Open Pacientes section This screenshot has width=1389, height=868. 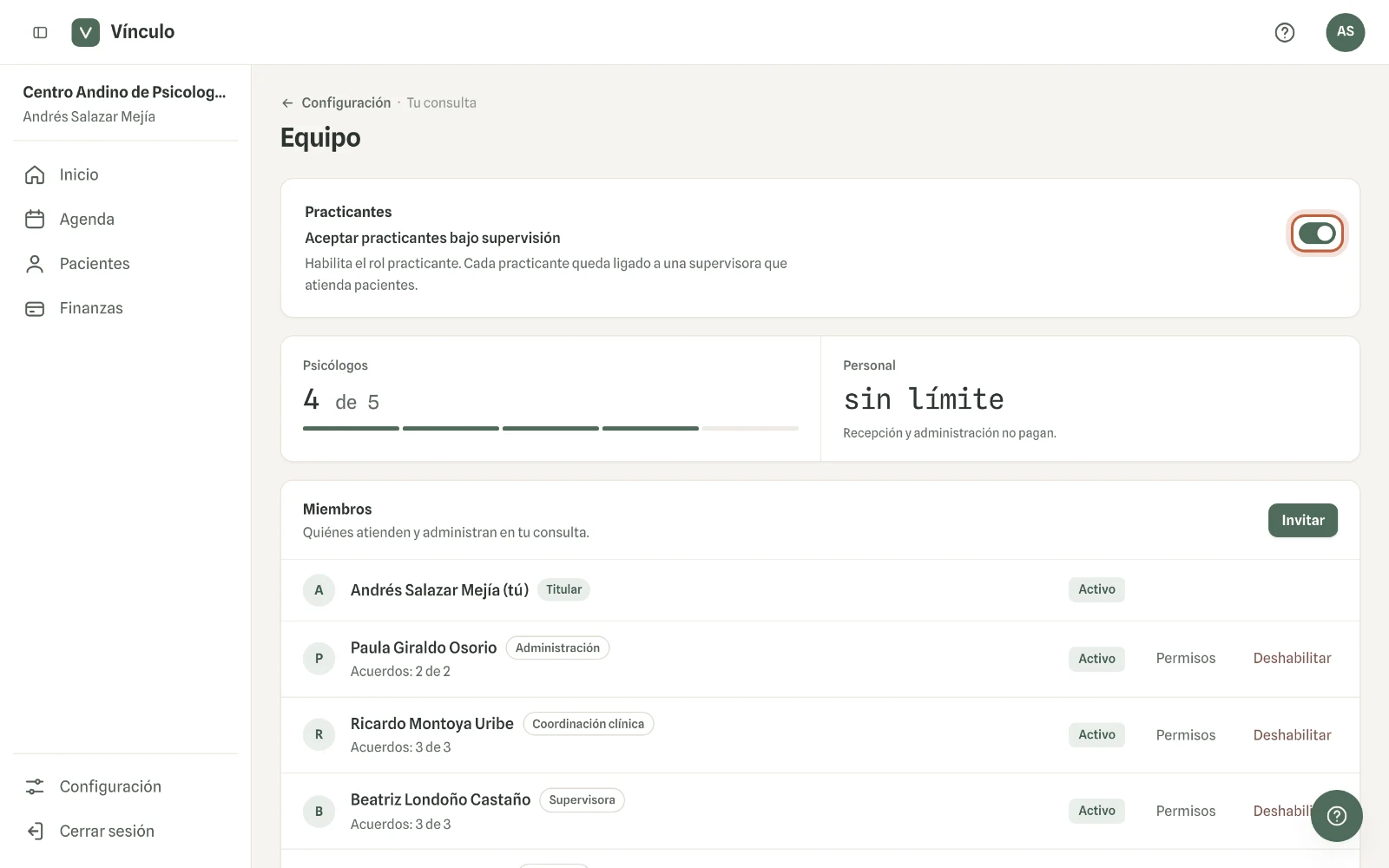point(95,264)
